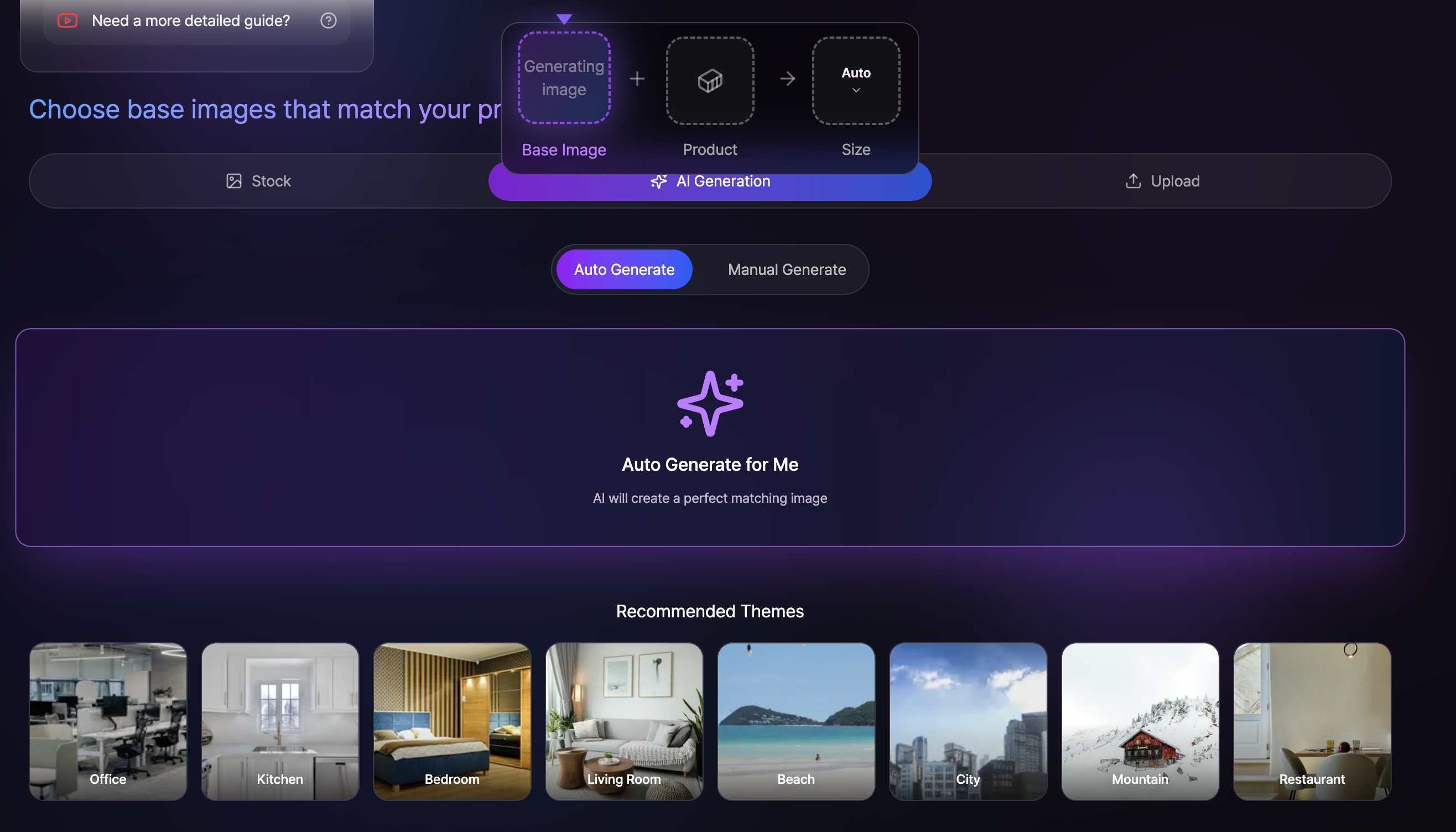Image resolution: width=1456 pixels, height=832 pixels.
Task: Open the Auto size dropdown
Action: [855, 81]
